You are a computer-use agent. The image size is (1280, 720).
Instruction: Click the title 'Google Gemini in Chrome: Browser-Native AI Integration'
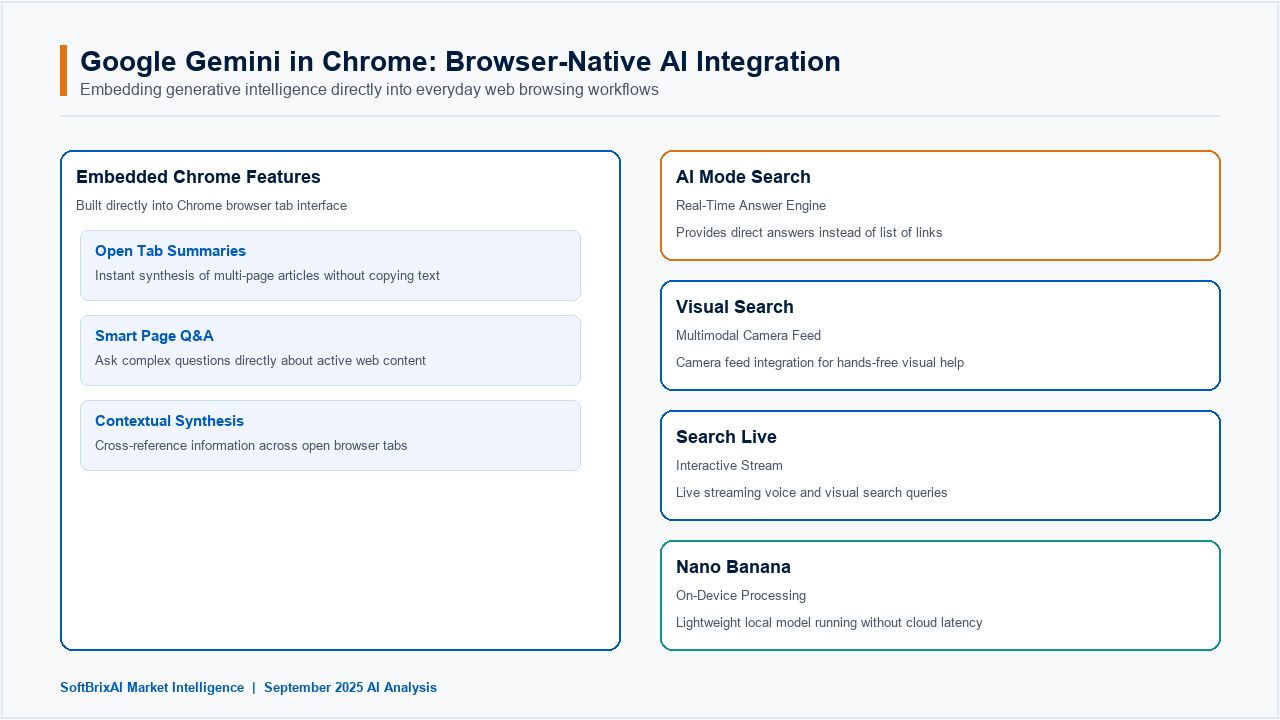coord(460,61)
